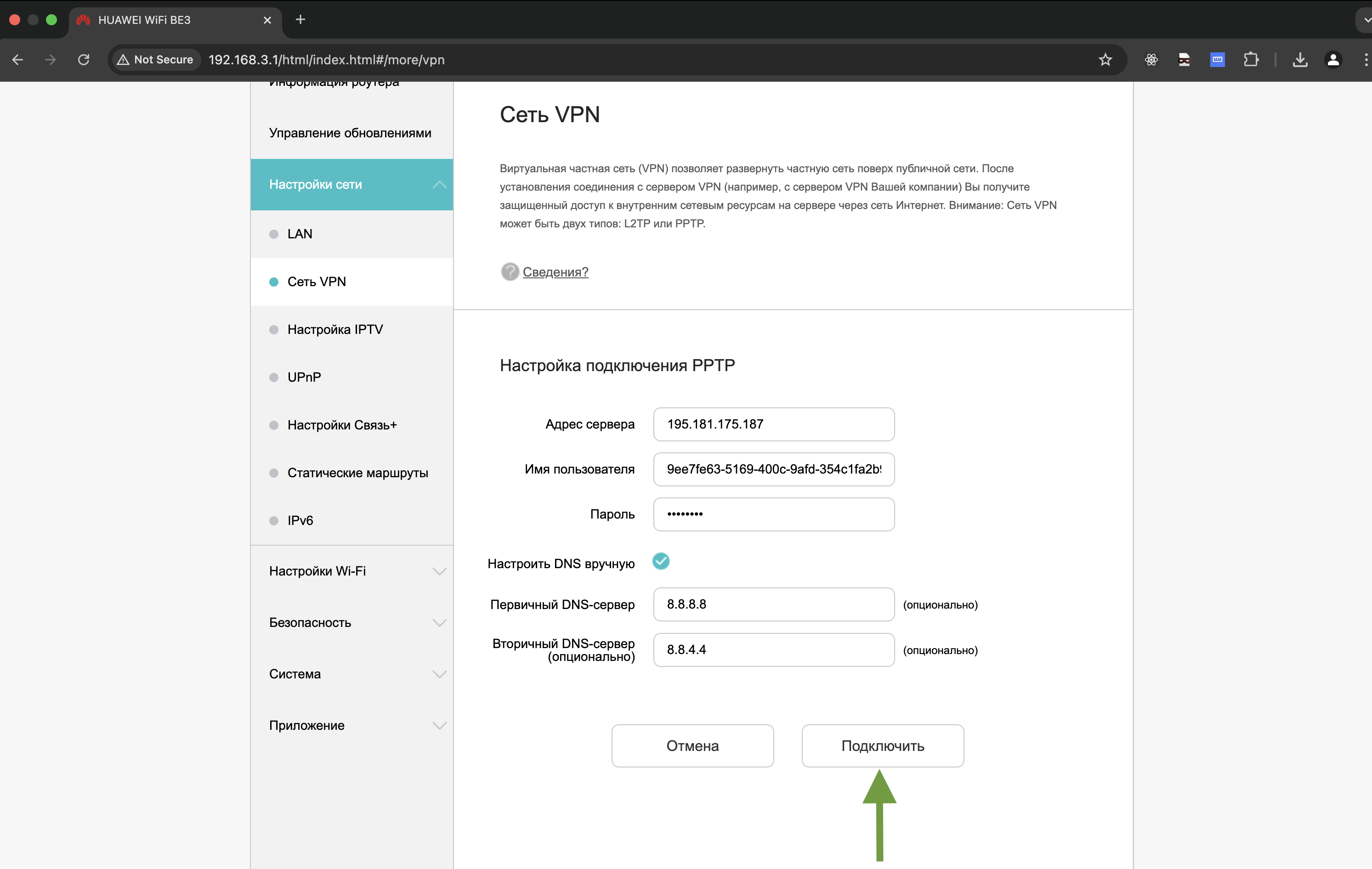Click the Адрес сервера input field

[773, 424]
